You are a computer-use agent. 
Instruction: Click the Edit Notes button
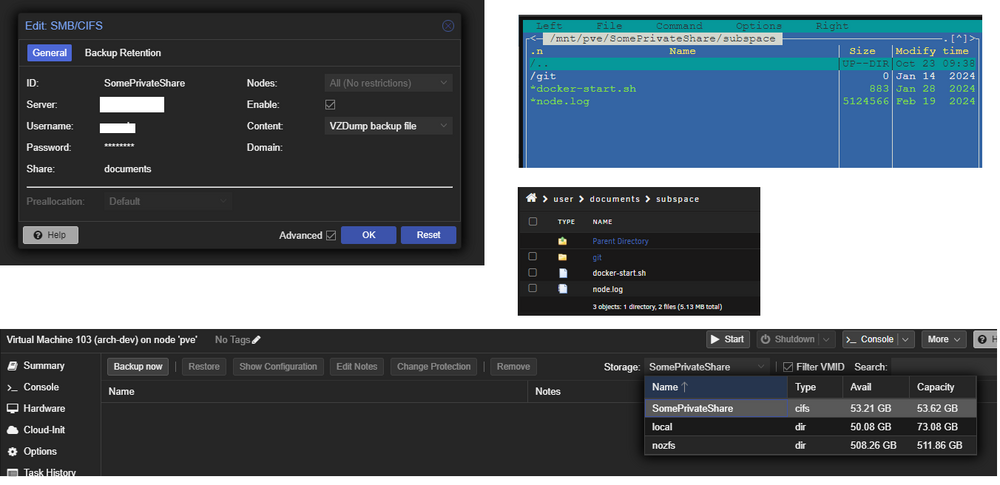(x=357, y=366)
